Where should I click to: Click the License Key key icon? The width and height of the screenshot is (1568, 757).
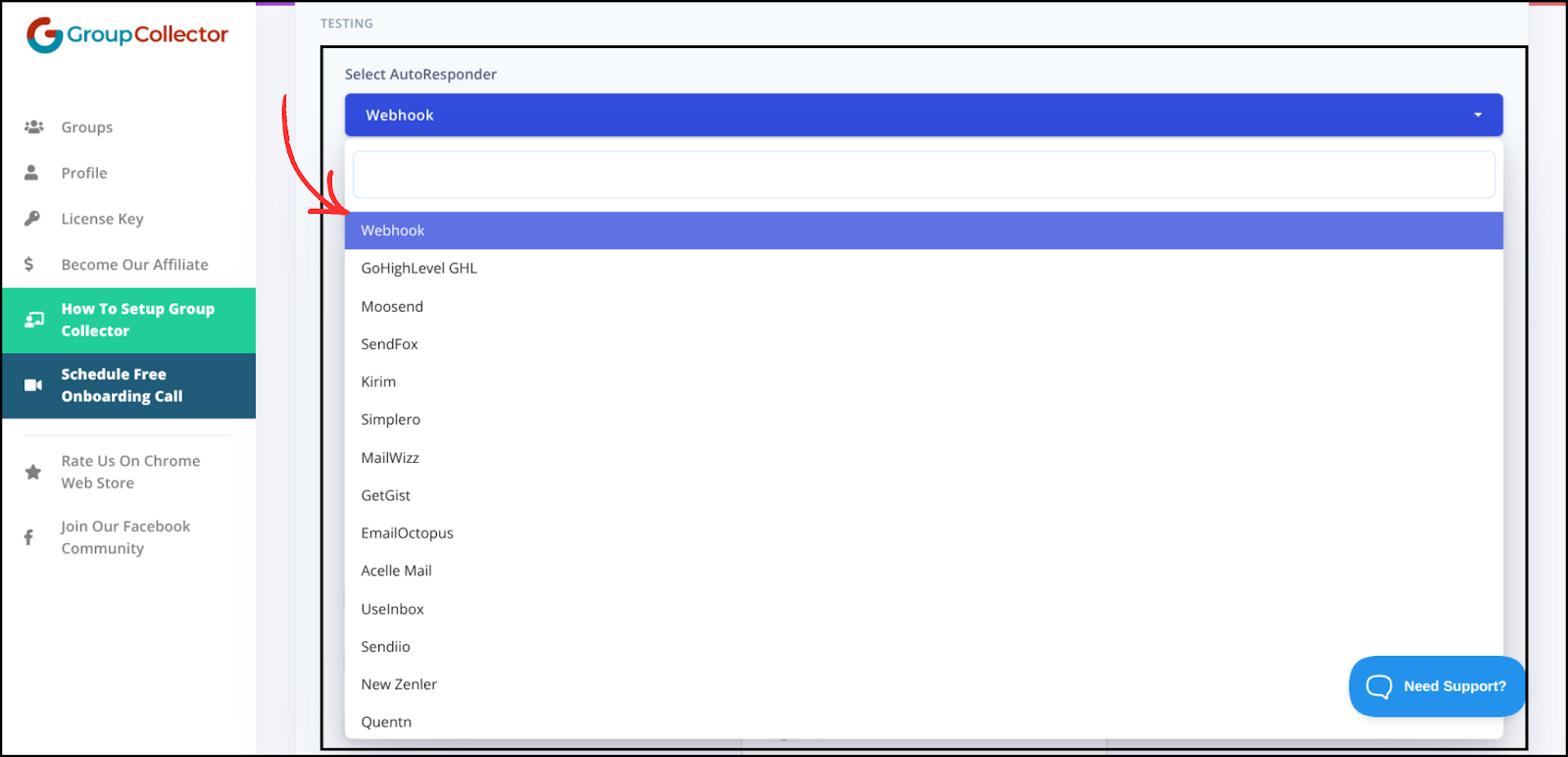32,219
